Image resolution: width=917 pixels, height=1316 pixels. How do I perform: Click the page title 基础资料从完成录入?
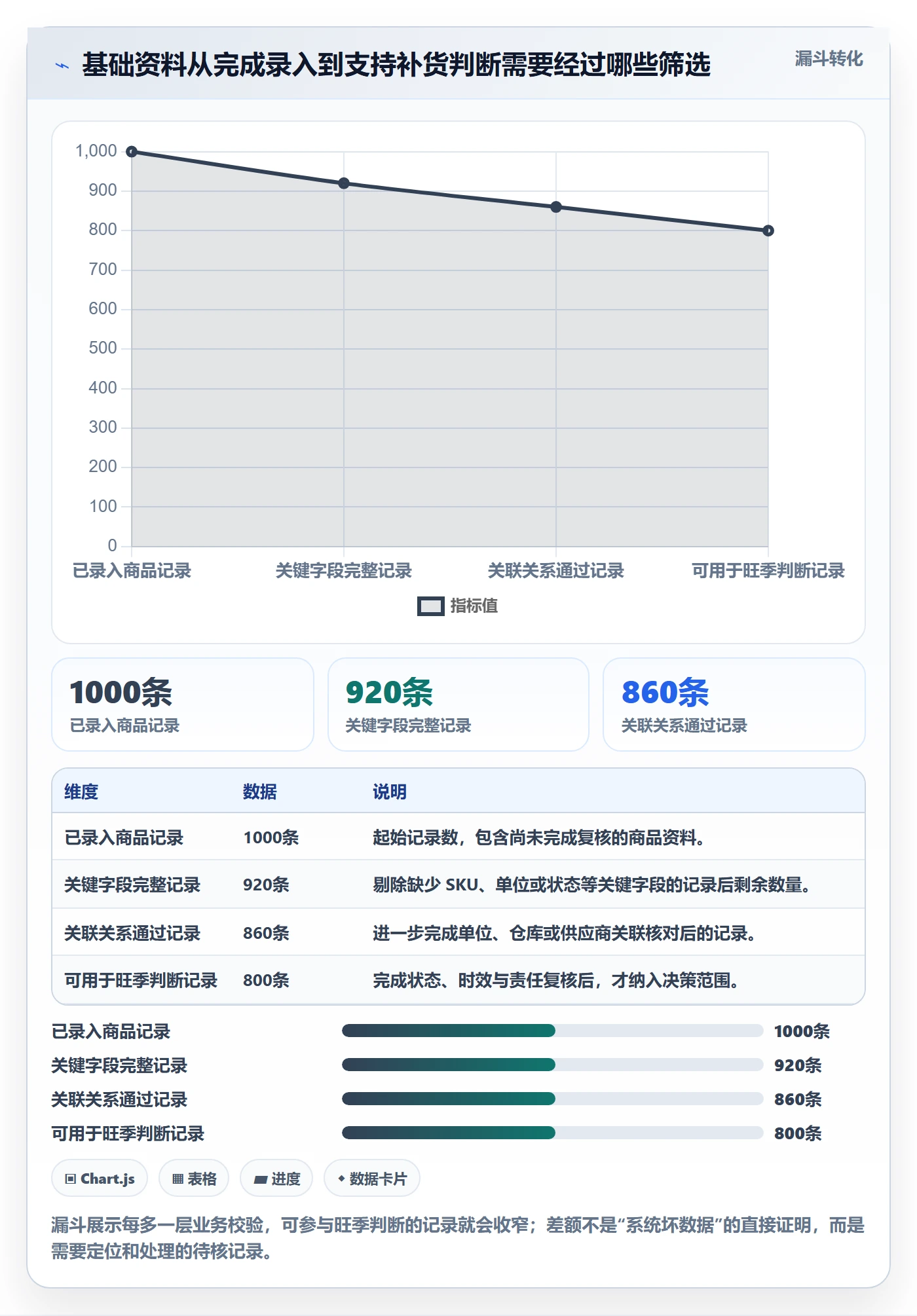click(396, 65)
